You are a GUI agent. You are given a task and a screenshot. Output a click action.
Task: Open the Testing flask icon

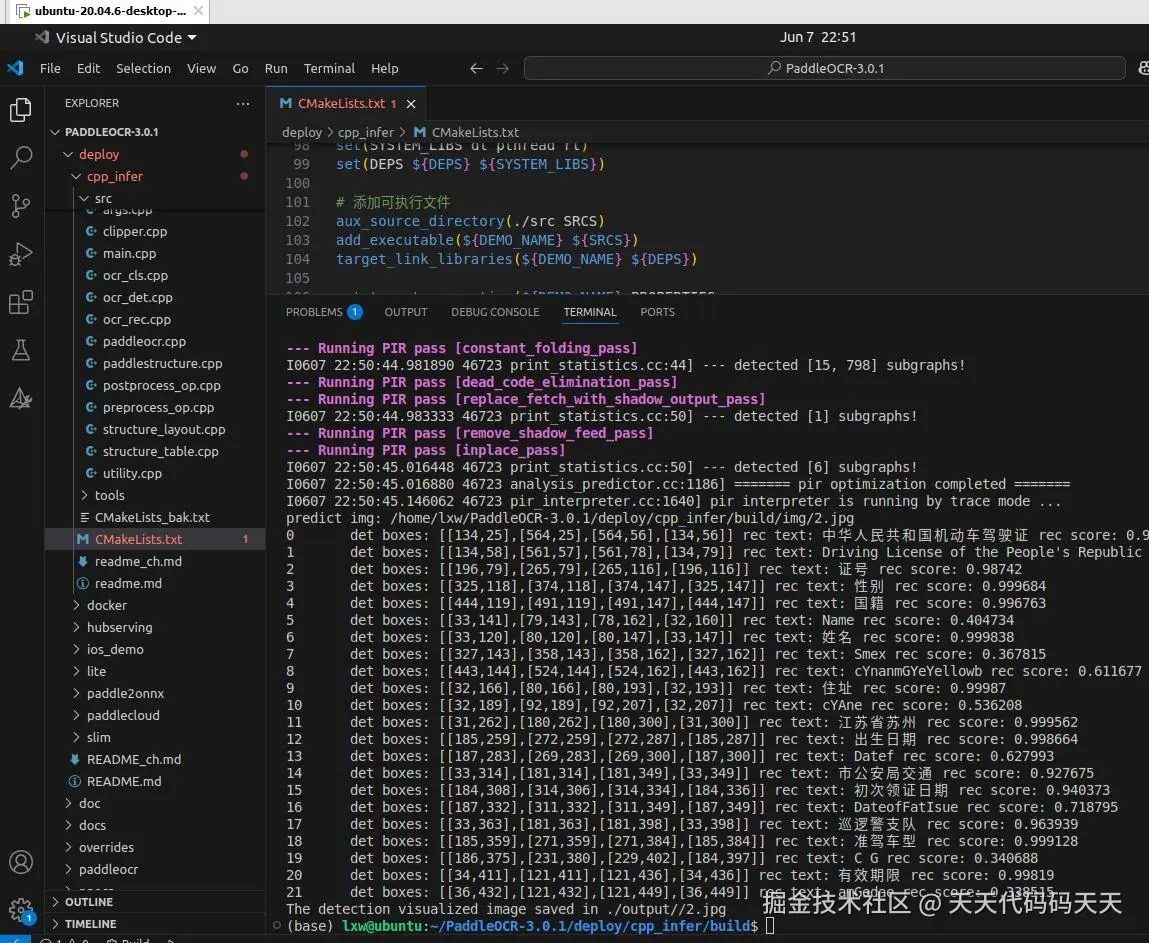coord(21,350)
